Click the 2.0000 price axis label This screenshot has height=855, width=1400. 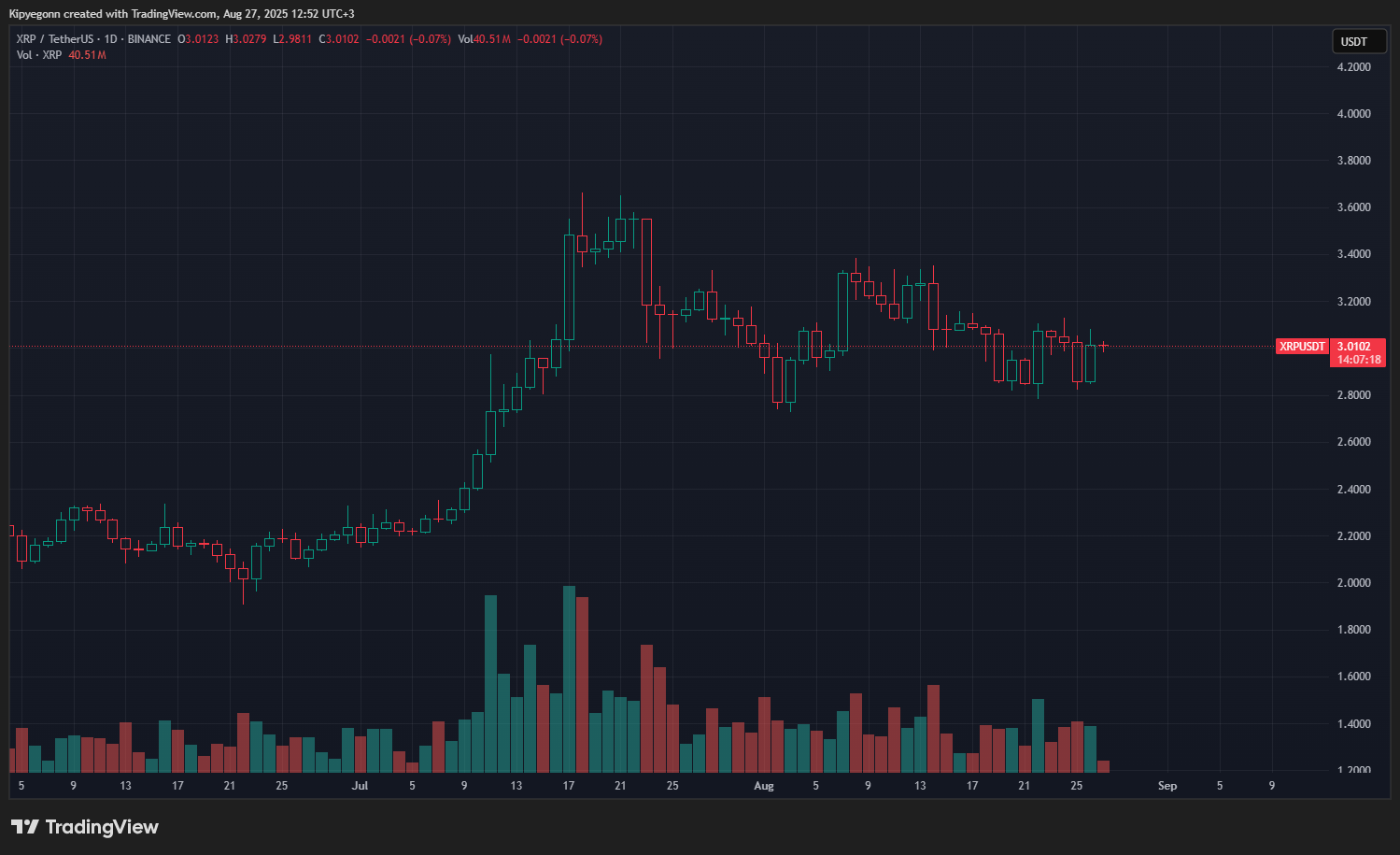click(1353, 583)
